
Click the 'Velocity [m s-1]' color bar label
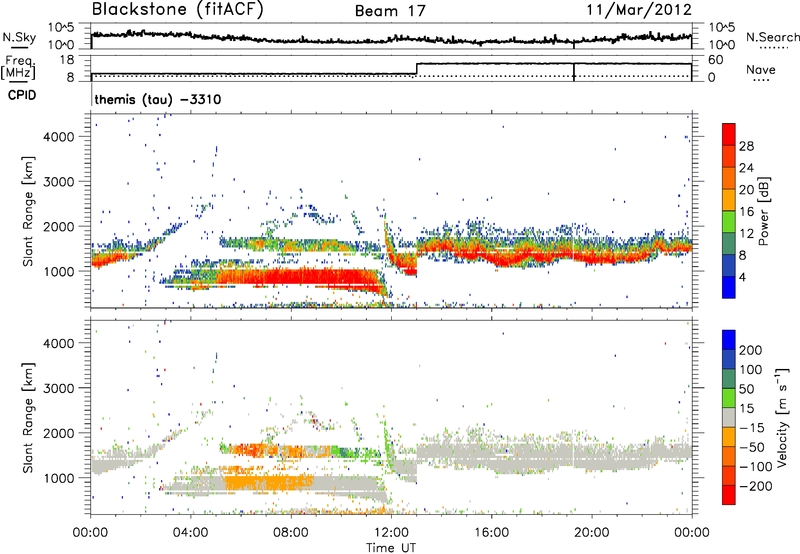point(781,417)
